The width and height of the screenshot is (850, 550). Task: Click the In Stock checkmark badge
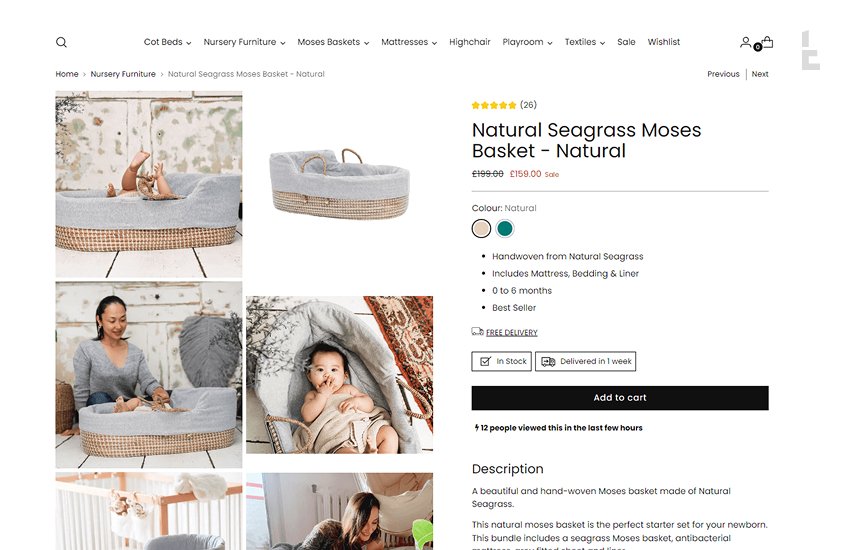pyautogui.click(x=501, y=361)
